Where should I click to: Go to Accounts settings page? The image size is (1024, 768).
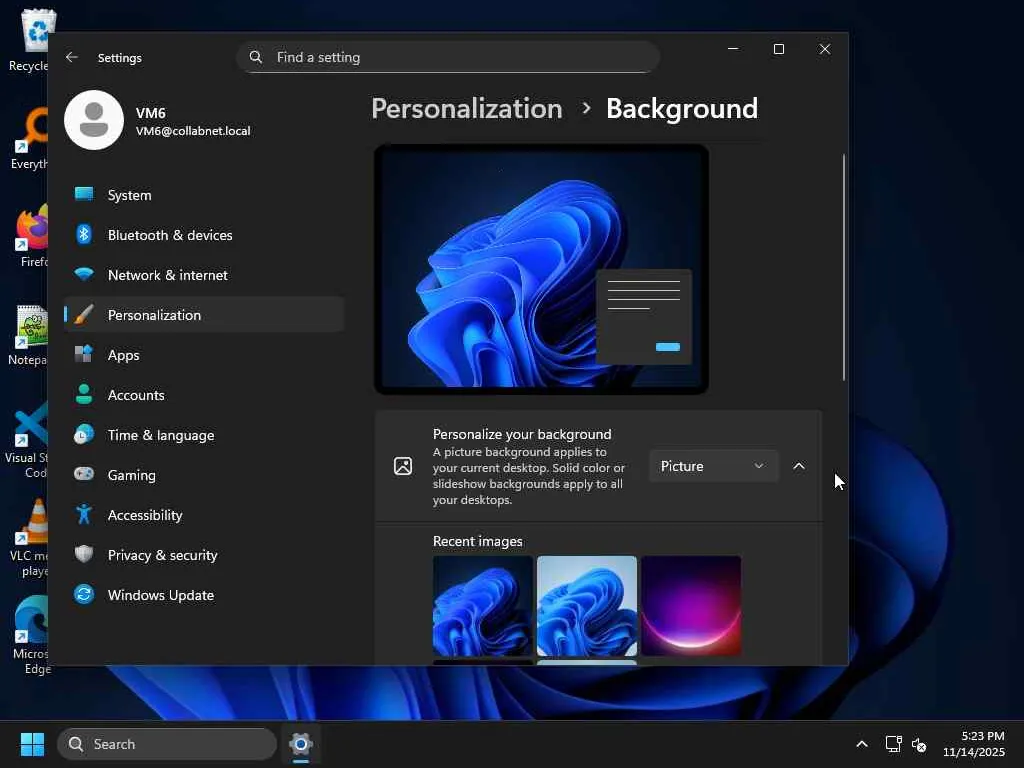136,395
